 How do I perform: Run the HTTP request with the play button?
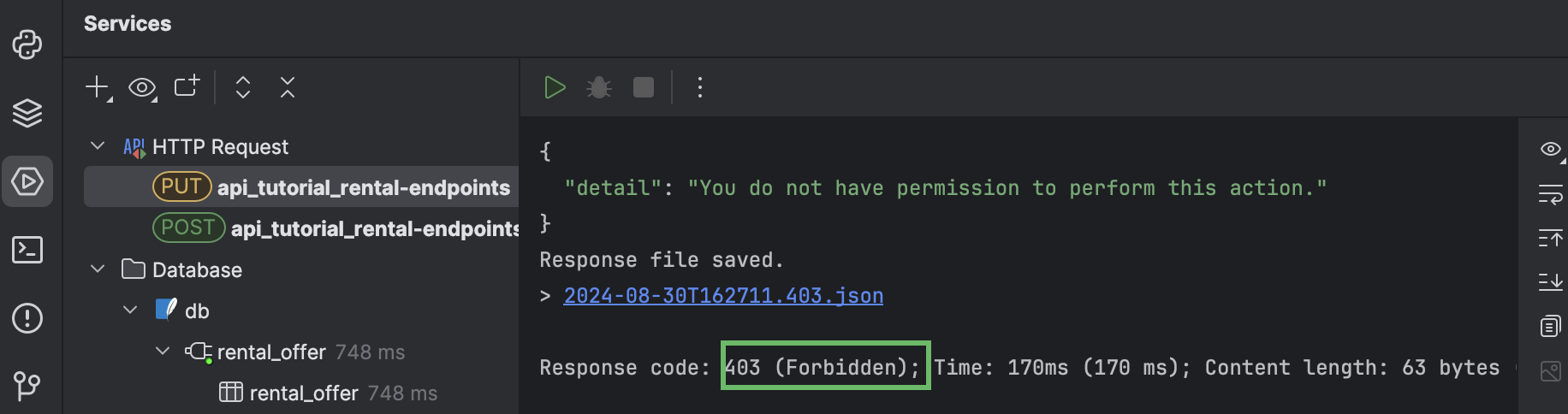pos(555,87)
